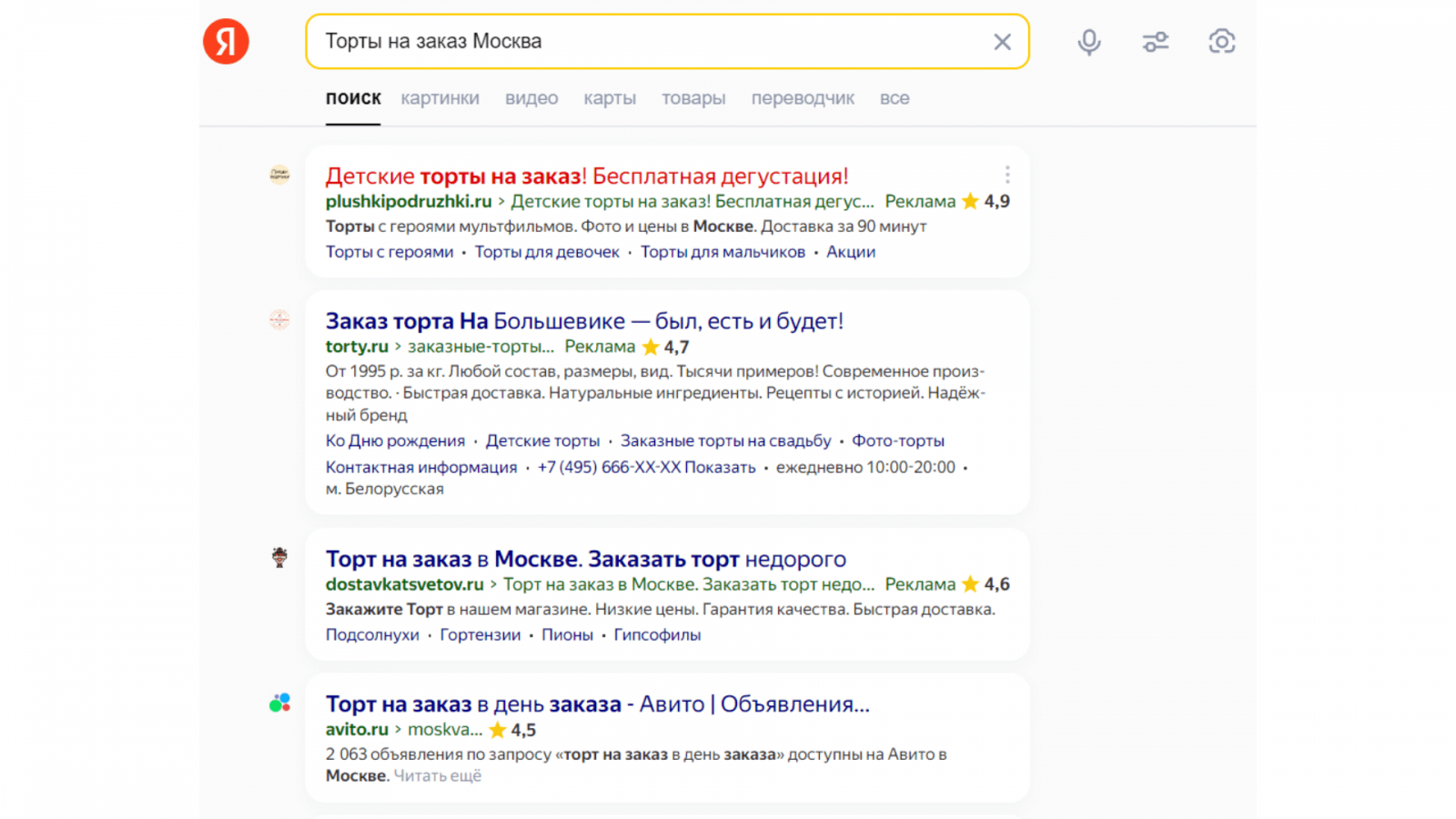Open Торты для девочек sitelink
The width and height of the screenshot is (1456, 819).
click(x=547, y=252)
